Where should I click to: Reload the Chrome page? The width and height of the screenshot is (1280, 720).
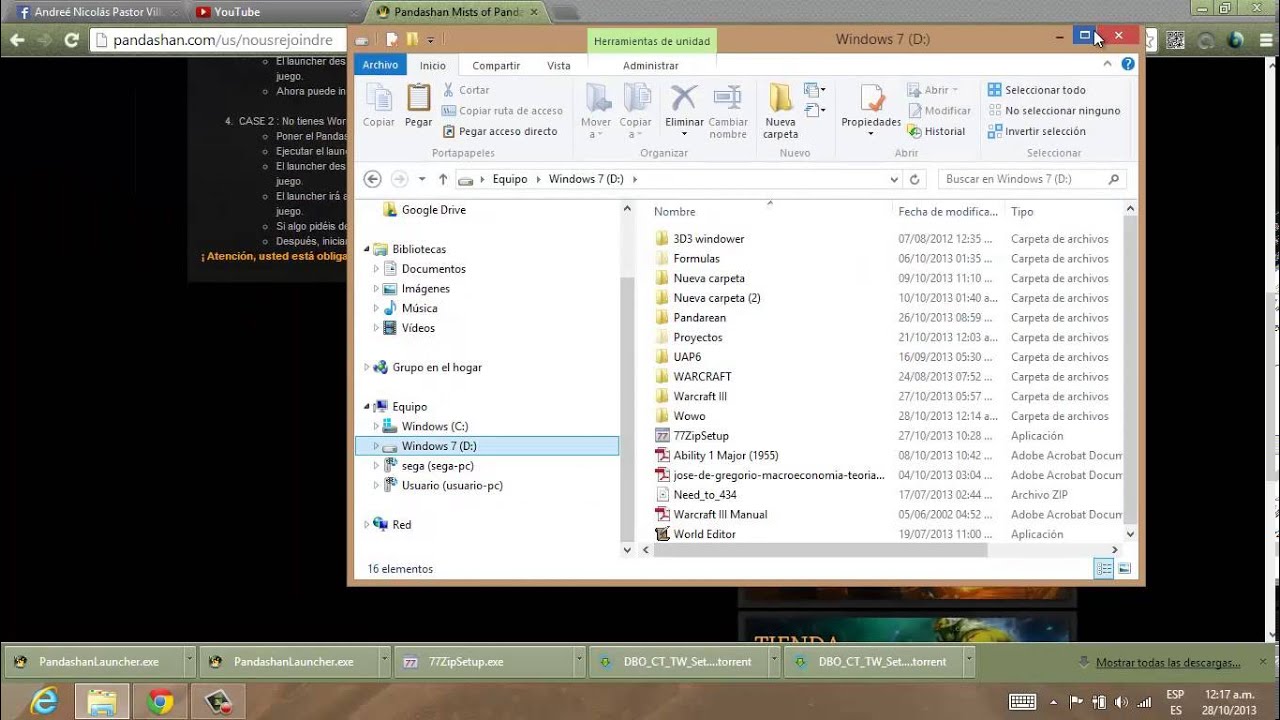[x=71, y=40]
